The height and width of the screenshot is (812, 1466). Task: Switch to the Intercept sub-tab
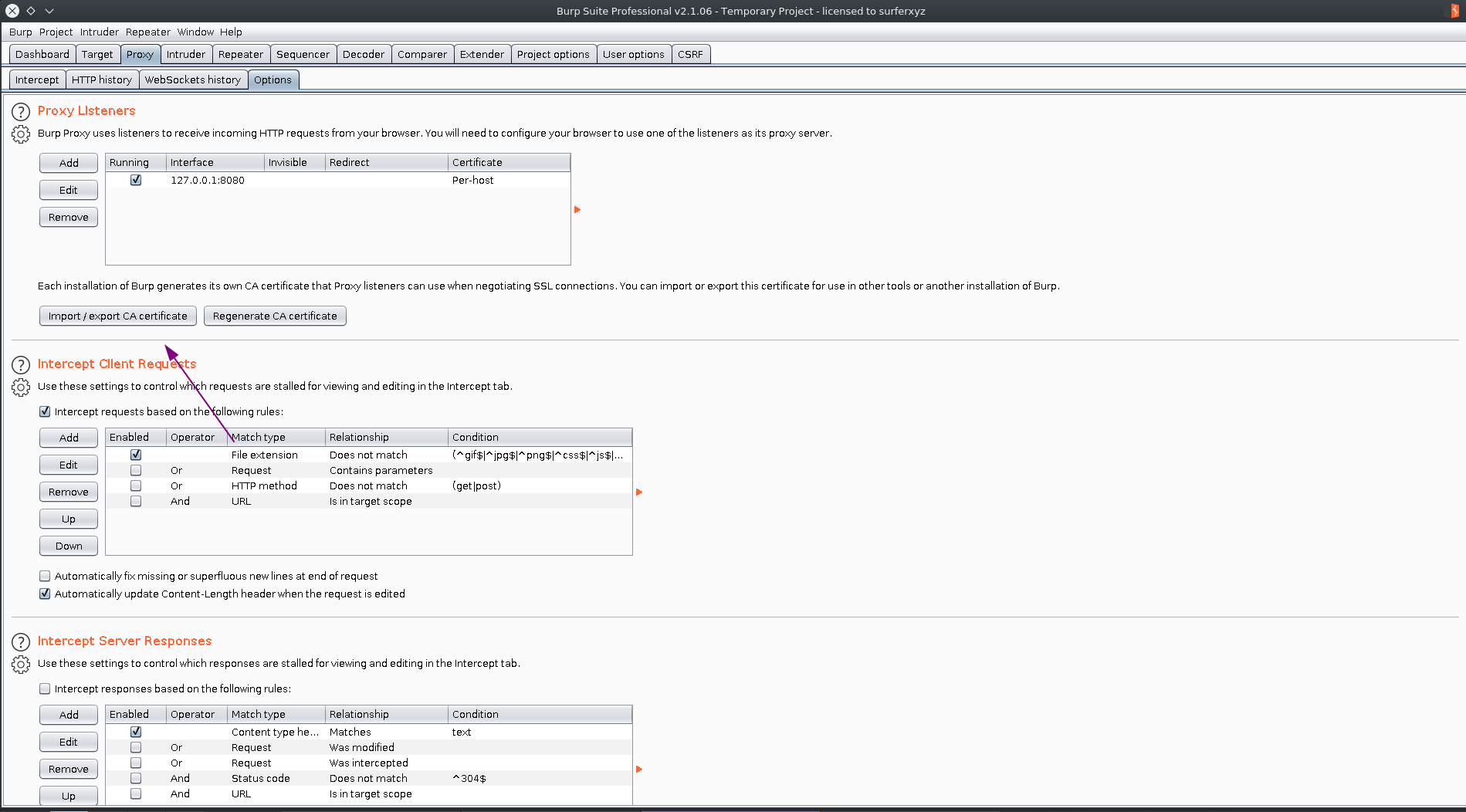click(37, 80)
